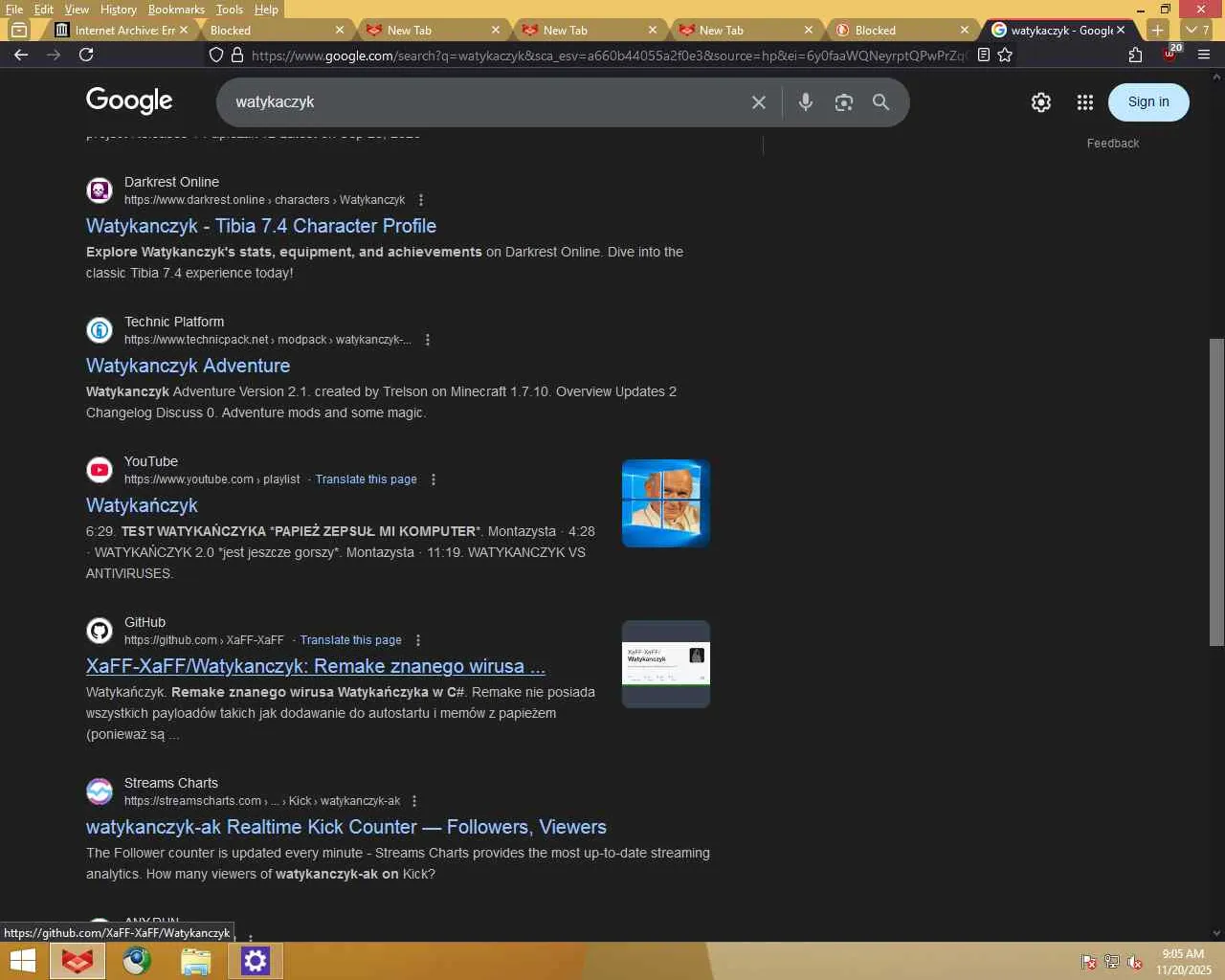Clear the search box with the X icon

759,102
